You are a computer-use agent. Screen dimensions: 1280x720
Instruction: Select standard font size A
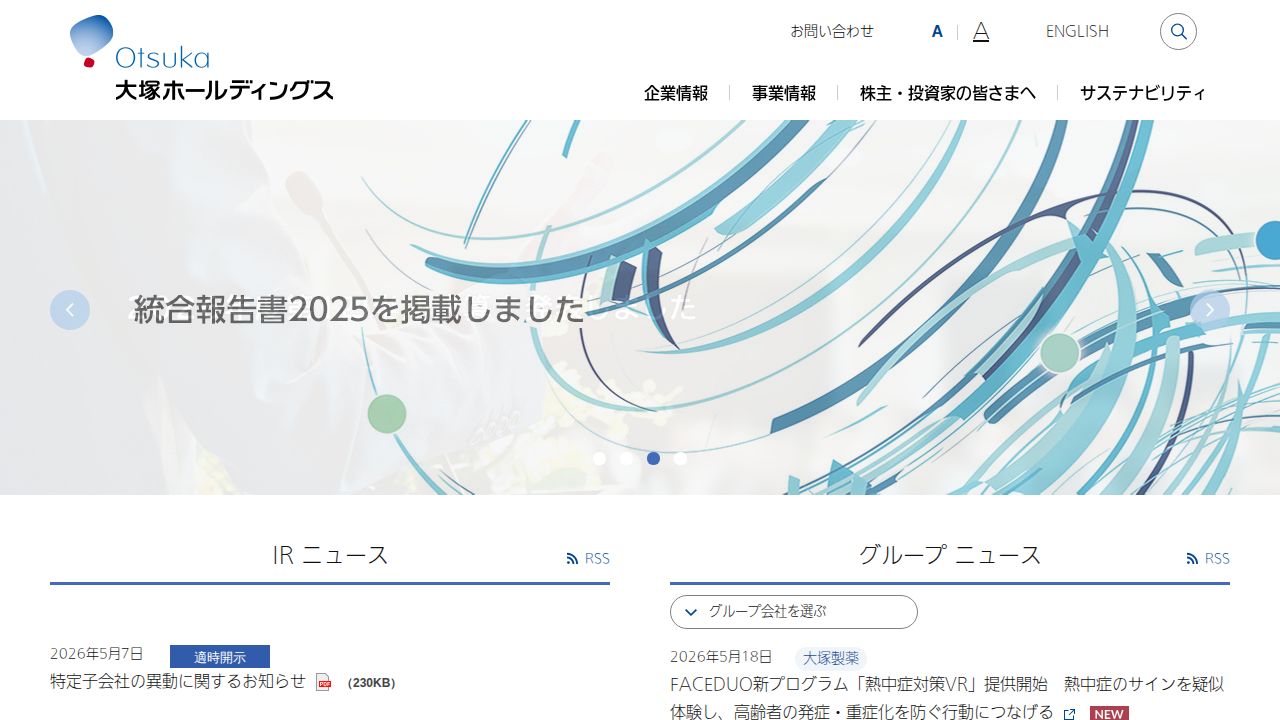click(x=937, y=31)
